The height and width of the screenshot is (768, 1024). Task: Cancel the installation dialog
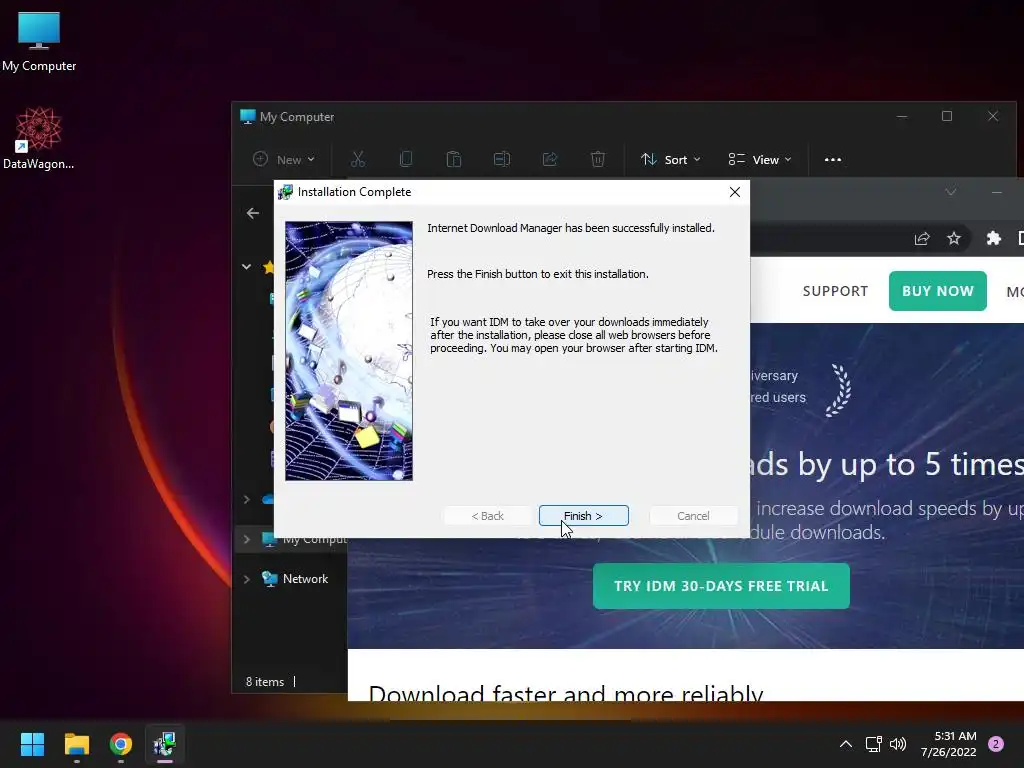click(x=693, y=516)
